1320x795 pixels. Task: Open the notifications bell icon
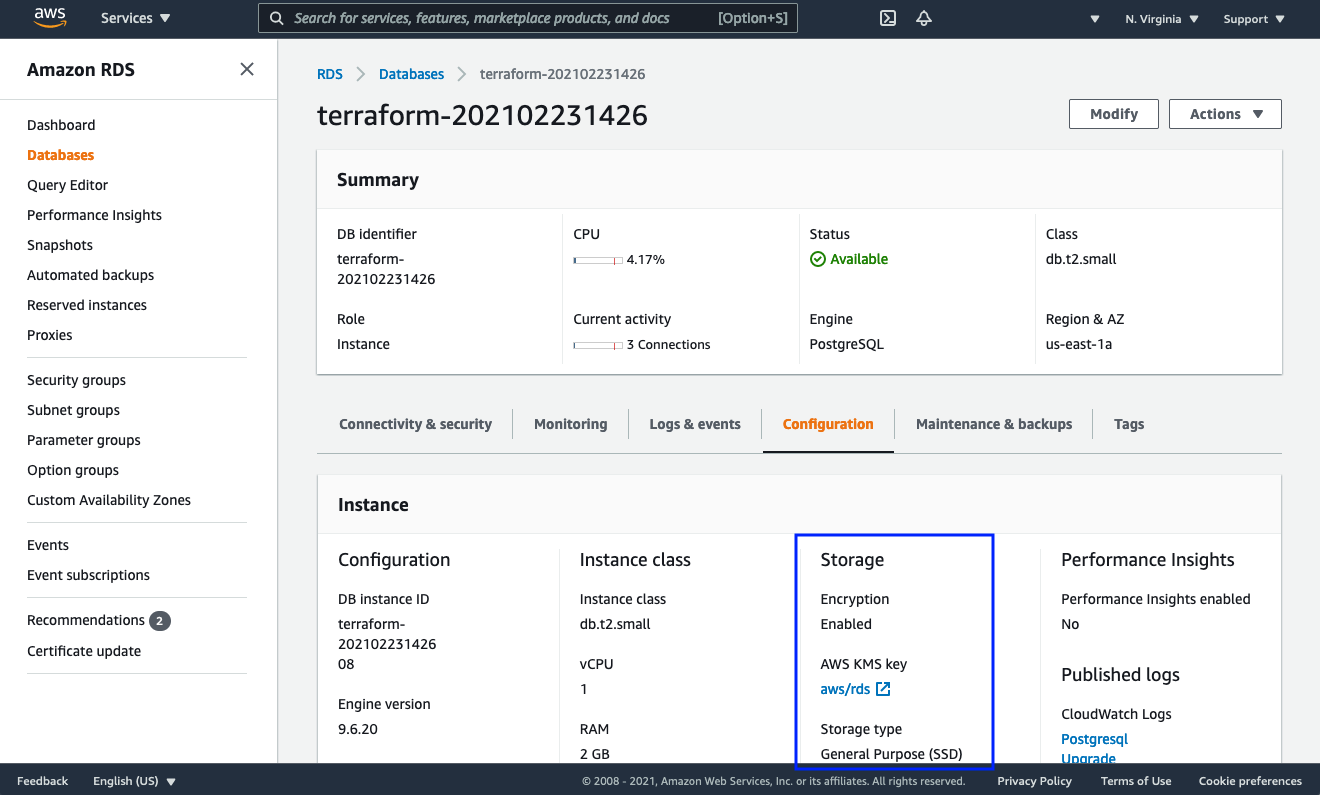coord(924,18)
